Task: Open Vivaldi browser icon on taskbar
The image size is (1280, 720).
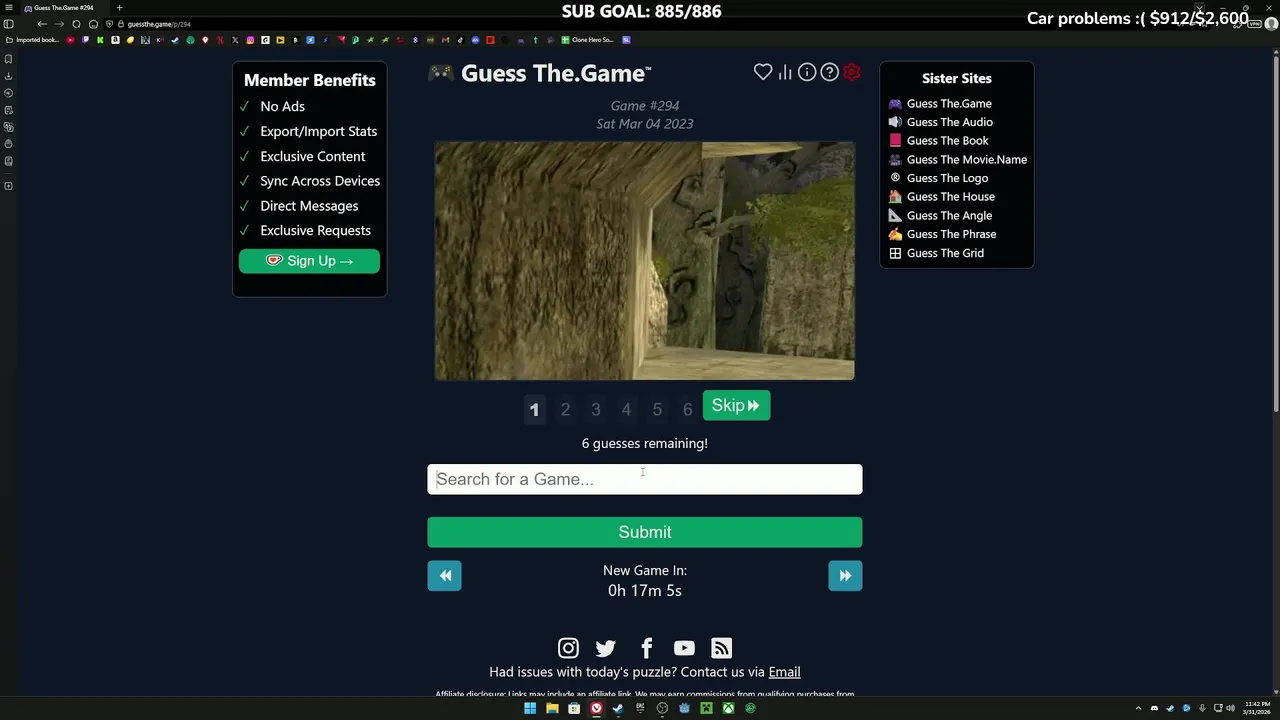Action: pos(596,708)
